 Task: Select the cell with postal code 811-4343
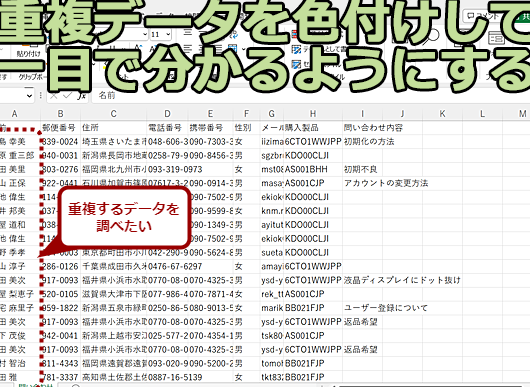[61, 363]
